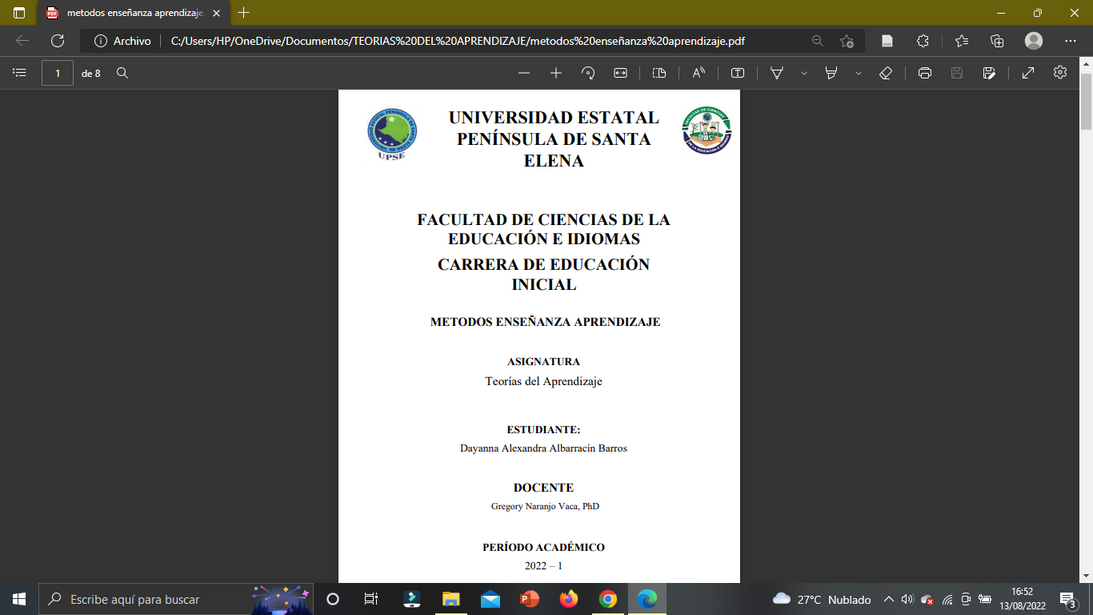Open the tab actions menu
Screen dimensions: 1093x615
point(19,13)
